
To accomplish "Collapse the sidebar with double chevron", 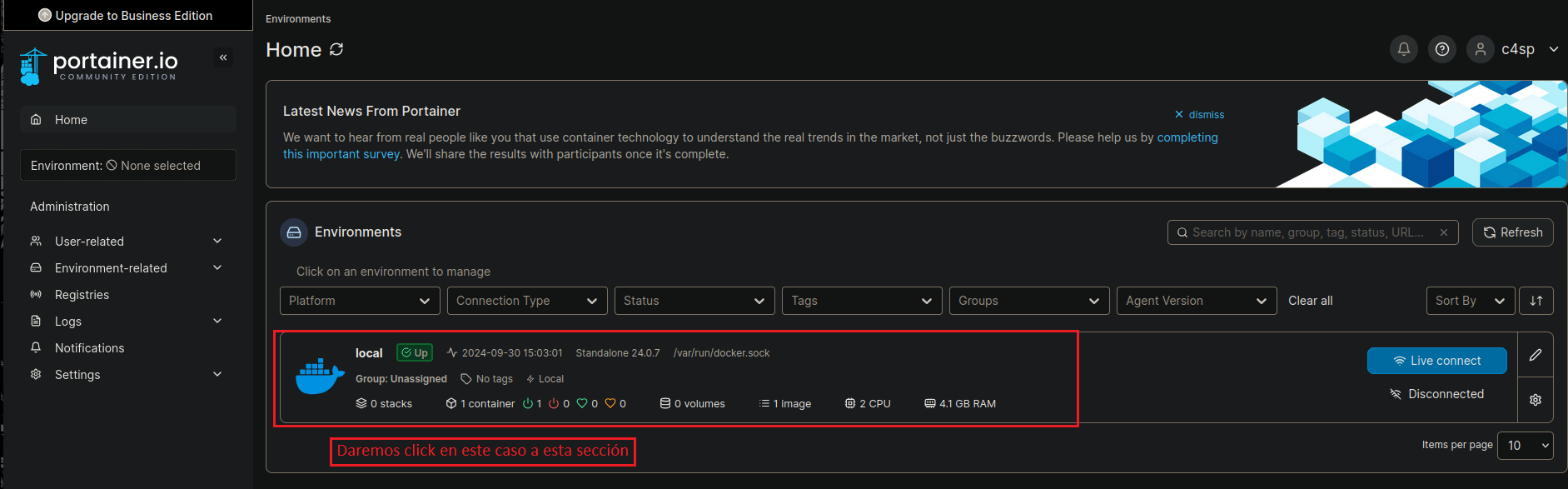I will (x=223, y=57).
